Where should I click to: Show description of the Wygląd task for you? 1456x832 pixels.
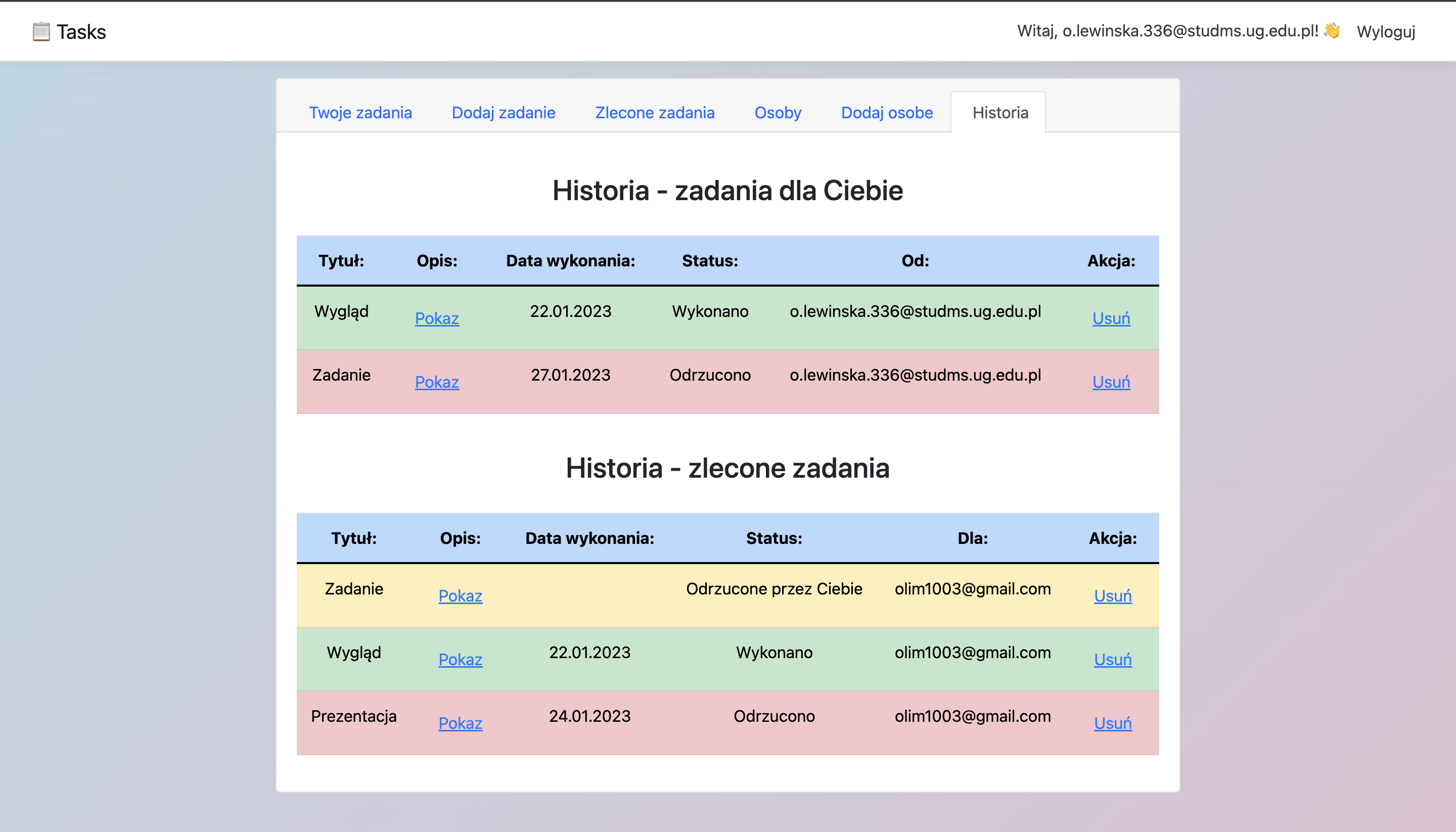pos(437,318)
